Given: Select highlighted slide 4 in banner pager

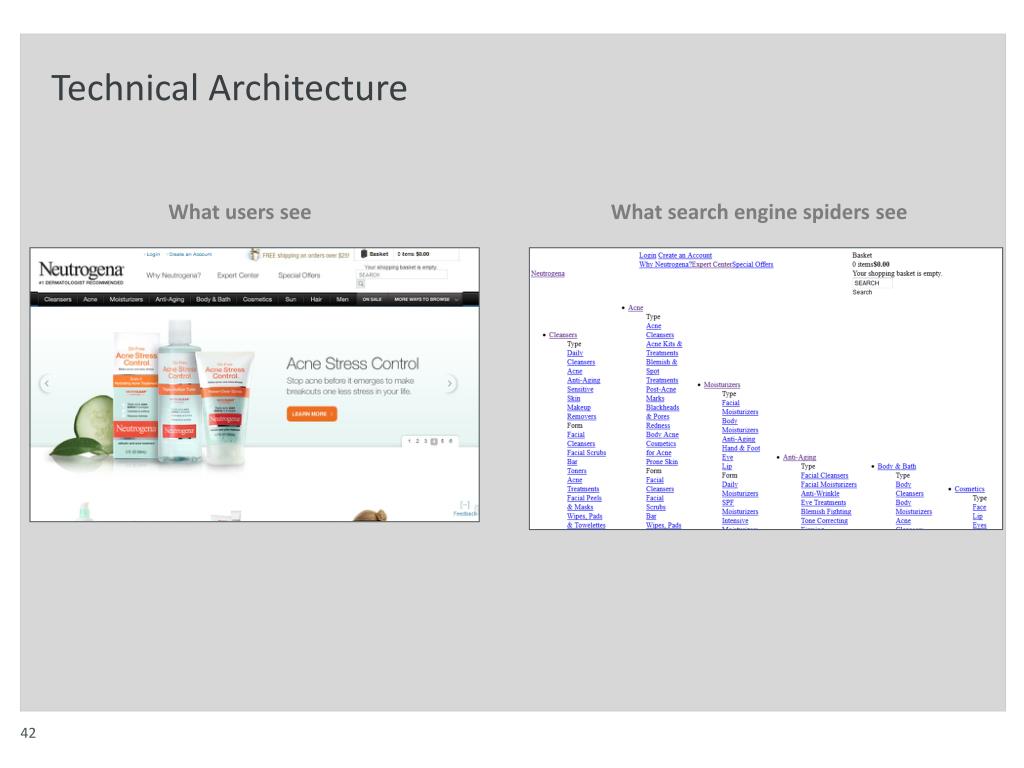Looking at the screenshot, I should 434,441.
